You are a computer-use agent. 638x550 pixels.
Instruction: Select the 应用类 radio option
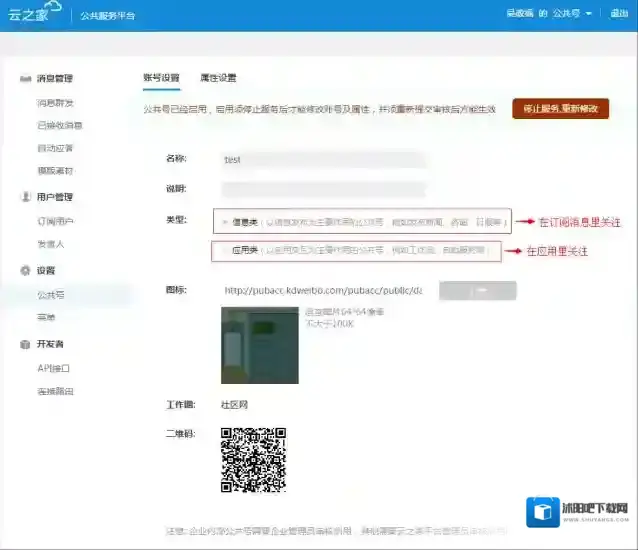click(225, 250)
